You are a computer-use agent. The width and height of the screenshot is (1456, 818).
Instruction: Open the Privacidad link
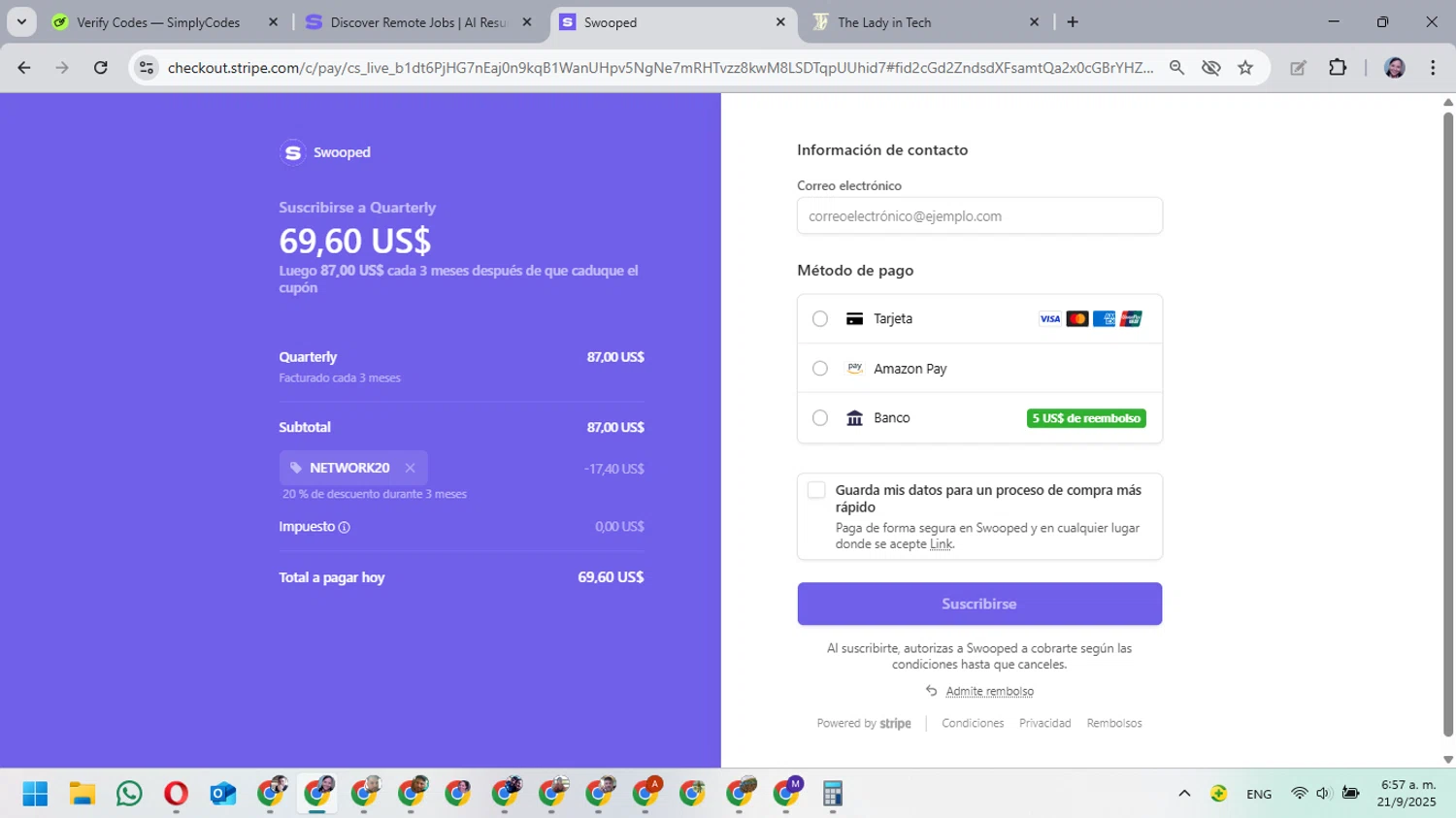[x=1044, y=723]
